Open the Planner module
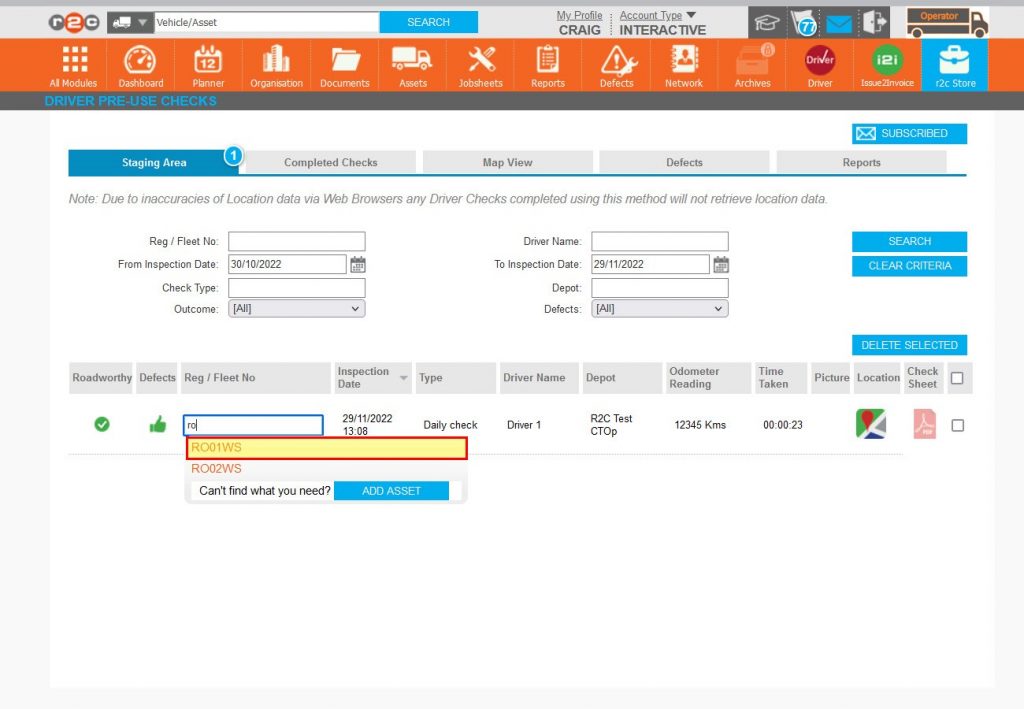Image resolution: width=1024 pixels, height=709 pixels. tap(208, 64)
